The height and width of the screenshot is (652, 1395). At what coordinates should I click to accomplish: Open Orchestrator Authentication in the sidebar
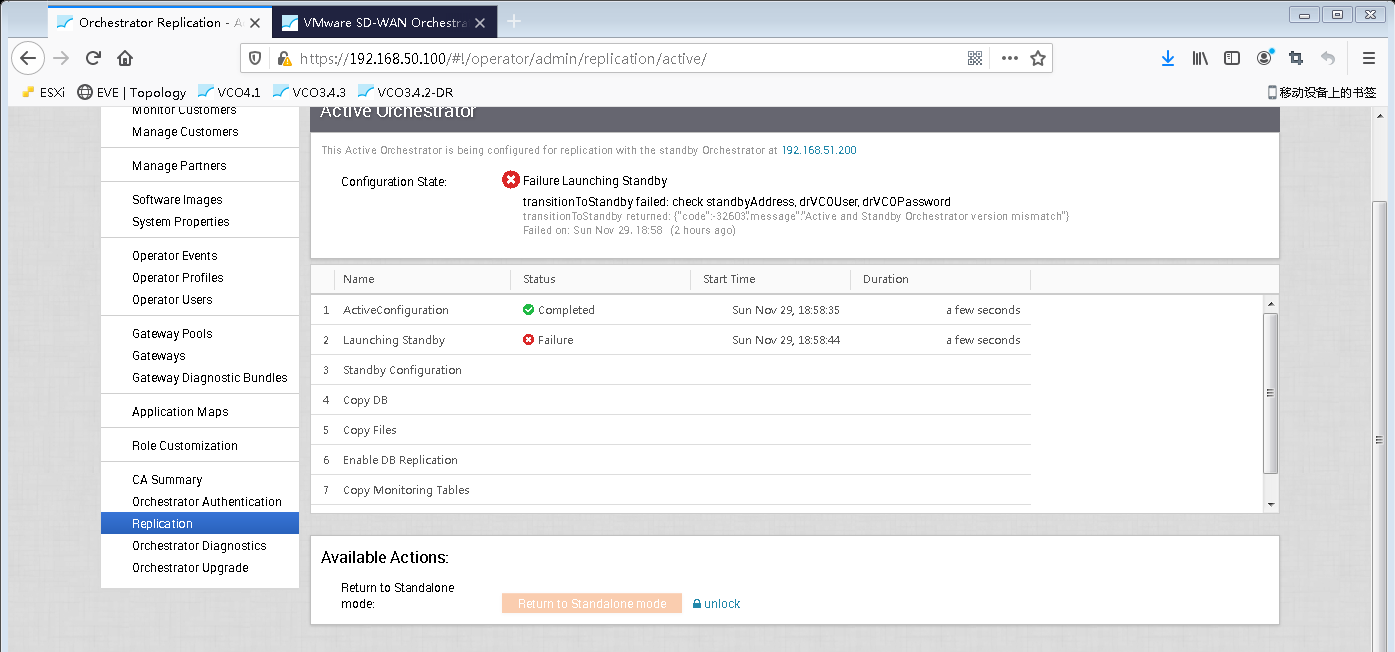207,502
